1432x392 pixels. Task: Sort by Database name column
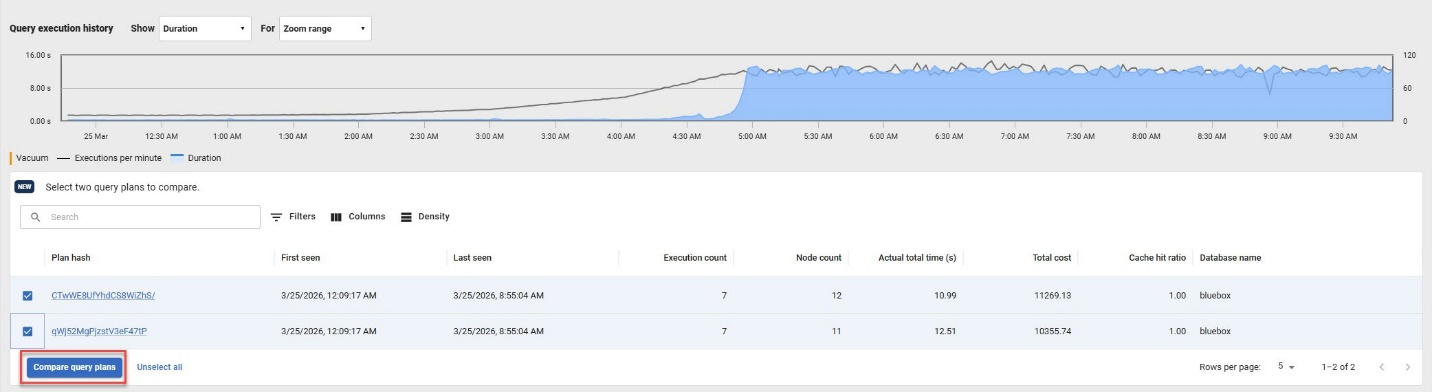[1230, 258]
